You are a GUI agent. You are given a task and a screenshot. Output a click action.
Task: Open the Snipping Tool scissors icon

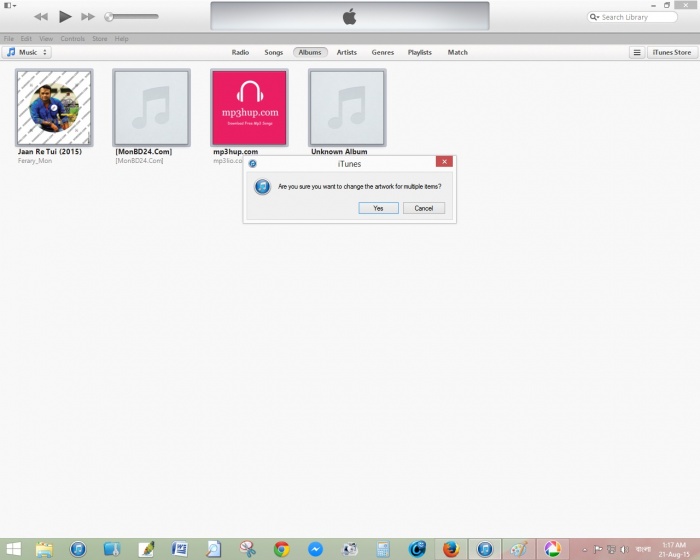point(247,549)
